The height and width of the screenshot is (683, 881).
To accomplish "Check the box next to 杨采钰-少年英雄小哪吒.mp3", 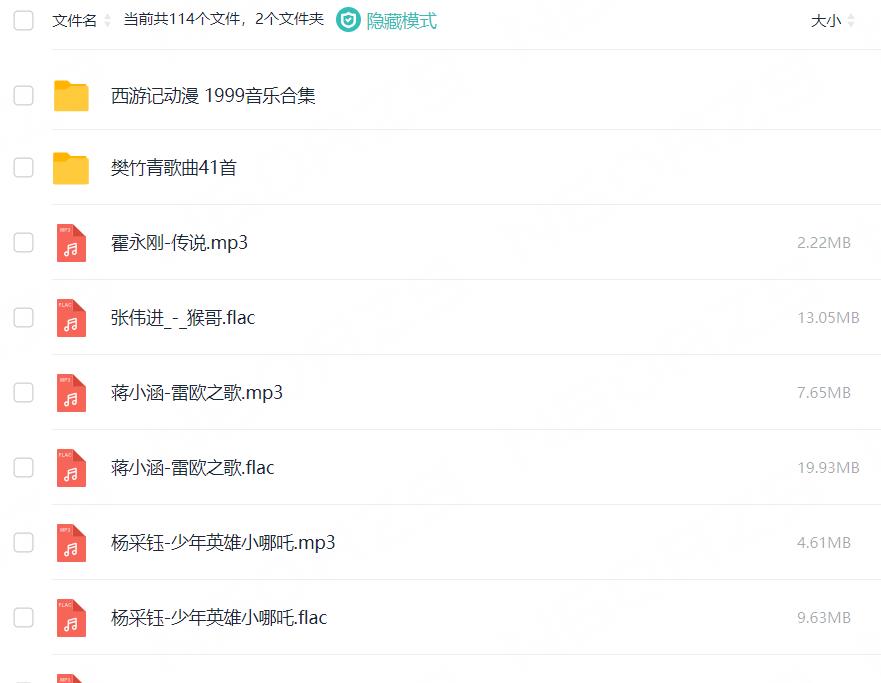I will [22, 543].
